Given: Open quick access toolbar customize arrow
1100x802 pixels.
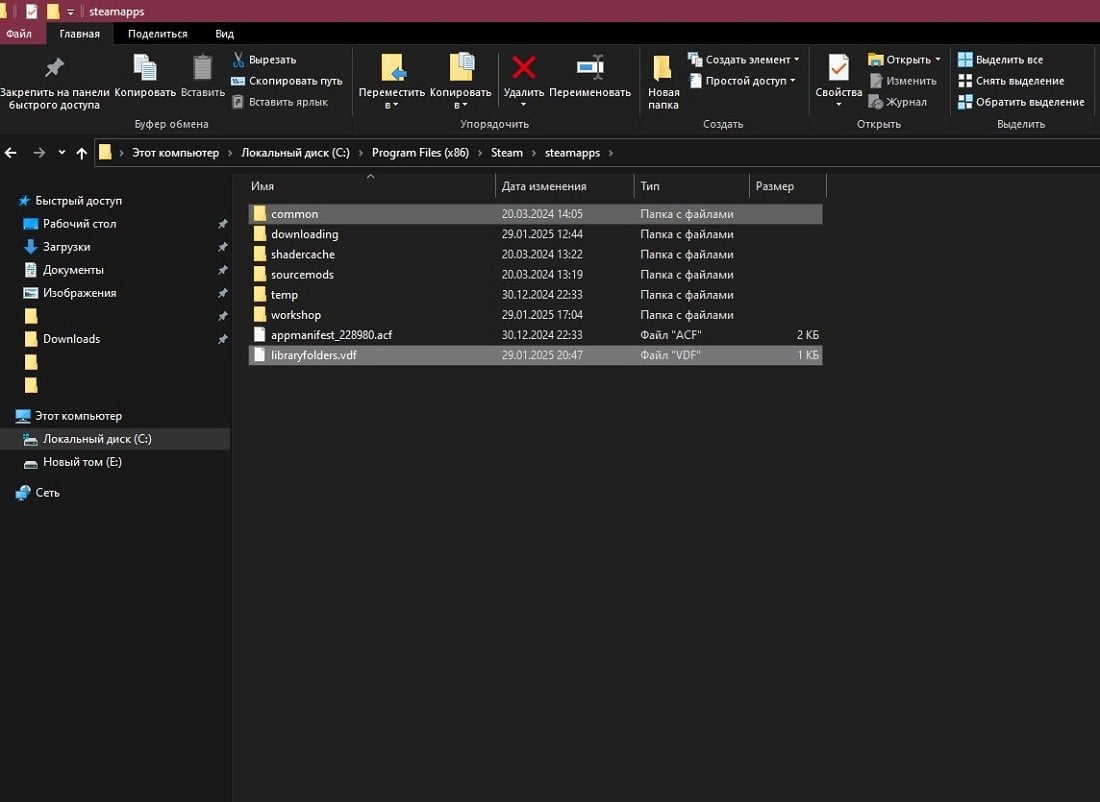Looking at the screenshot, I should point(70,12).
